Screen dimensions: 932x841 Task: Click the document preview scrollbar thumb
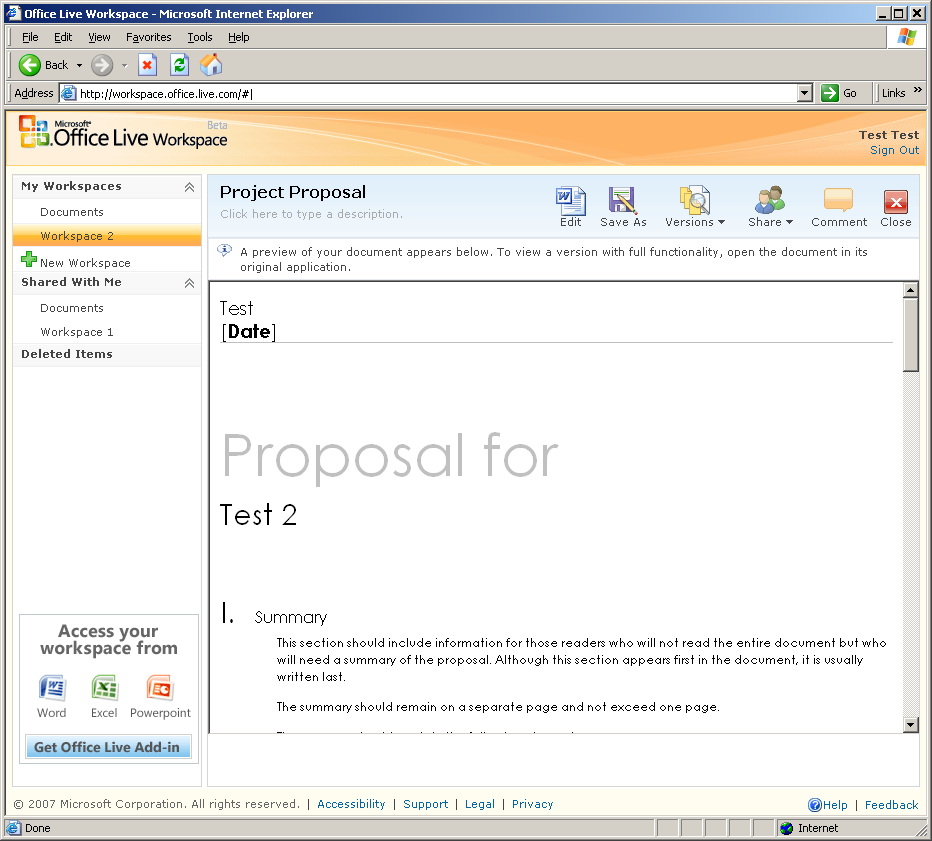pyautogui.click(x=911, y=335)
